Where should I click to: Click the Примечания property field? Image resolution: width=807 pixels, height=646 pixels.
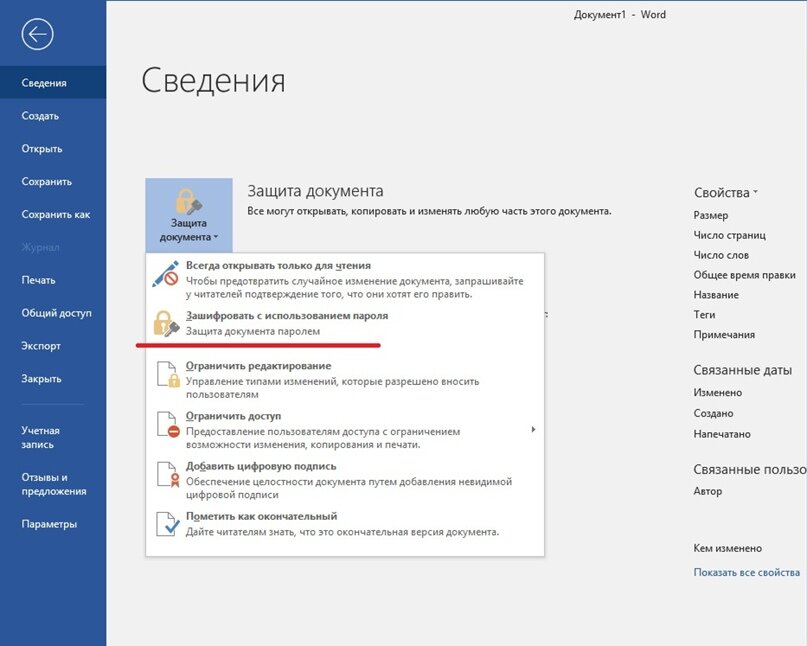point(724,335)
